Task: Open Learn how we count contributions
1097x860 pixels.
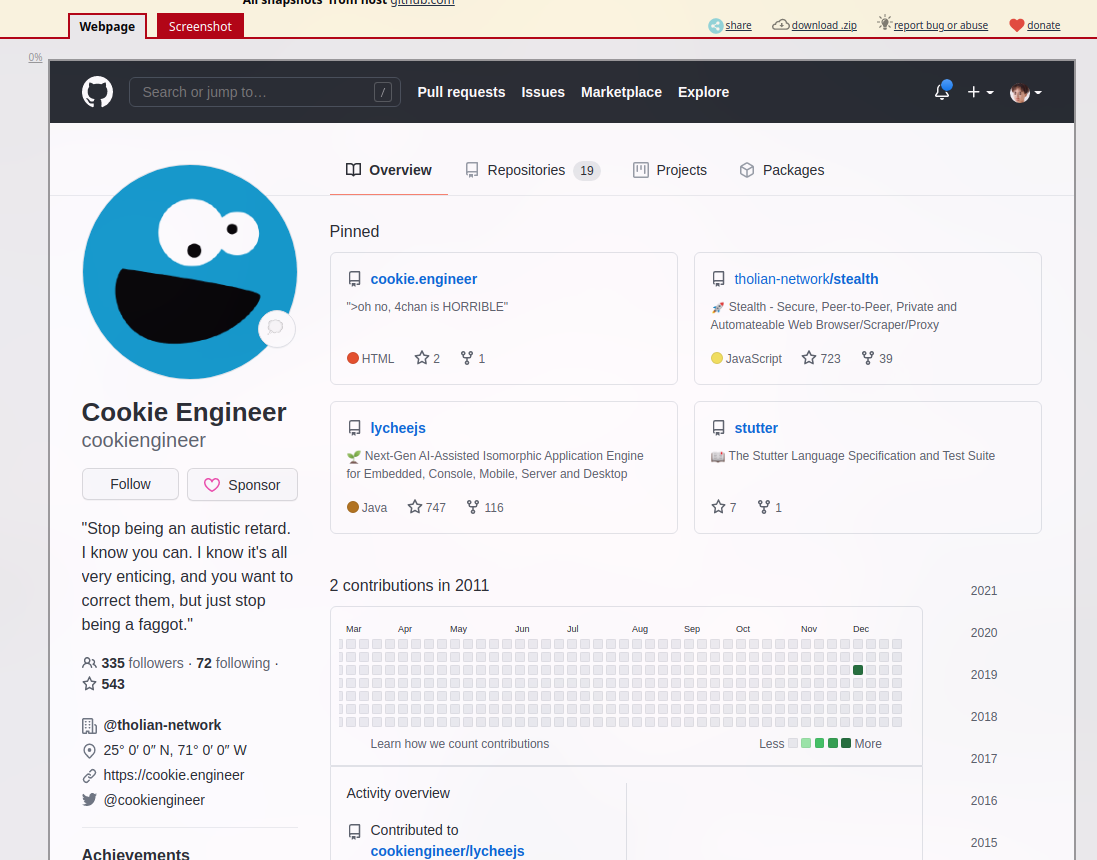Action: 460,744
